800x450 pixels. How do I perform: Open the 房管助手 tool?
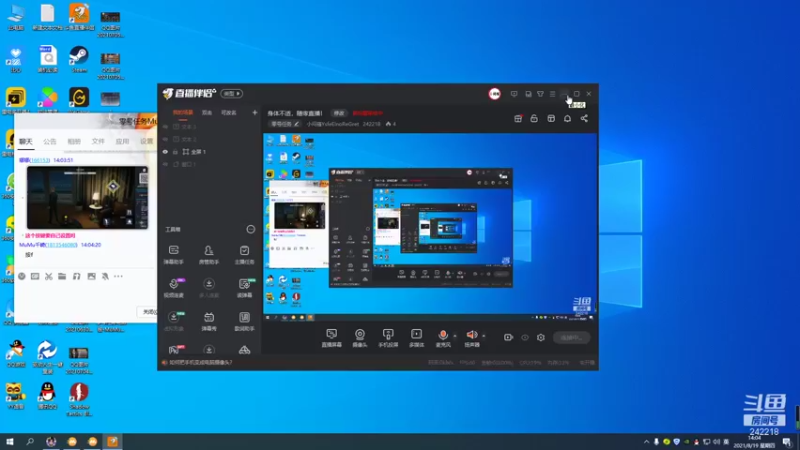point(209,254)
